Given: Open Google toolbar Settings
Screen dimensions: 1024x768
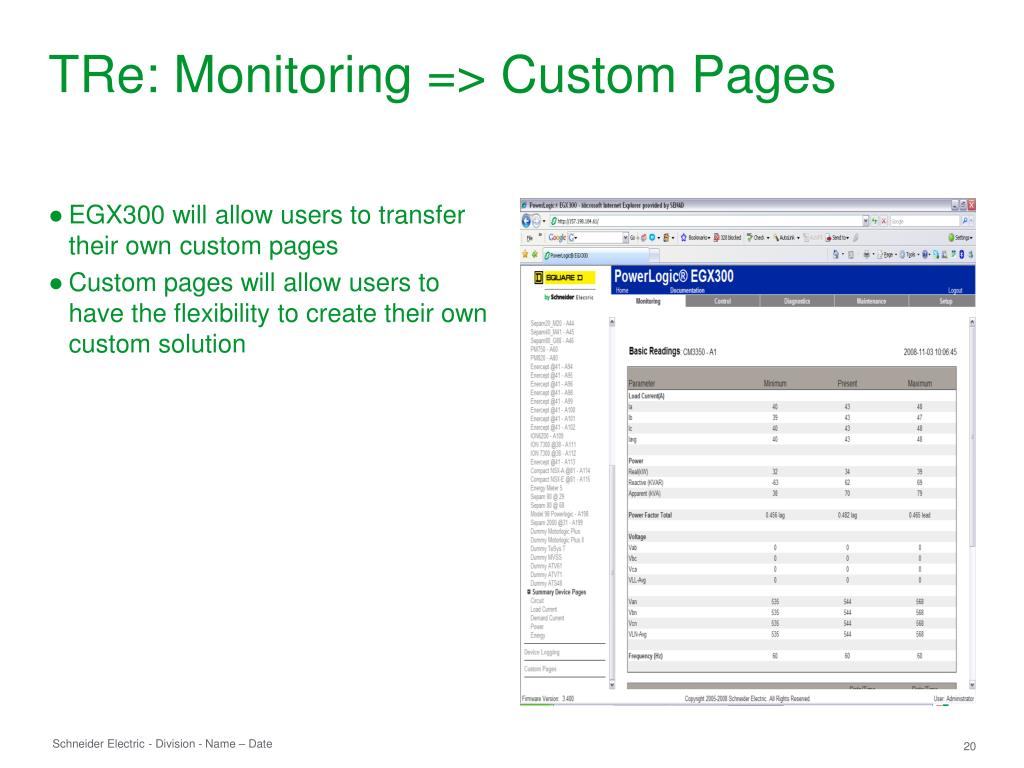Looking at the screenshot, I should (961, 237).
